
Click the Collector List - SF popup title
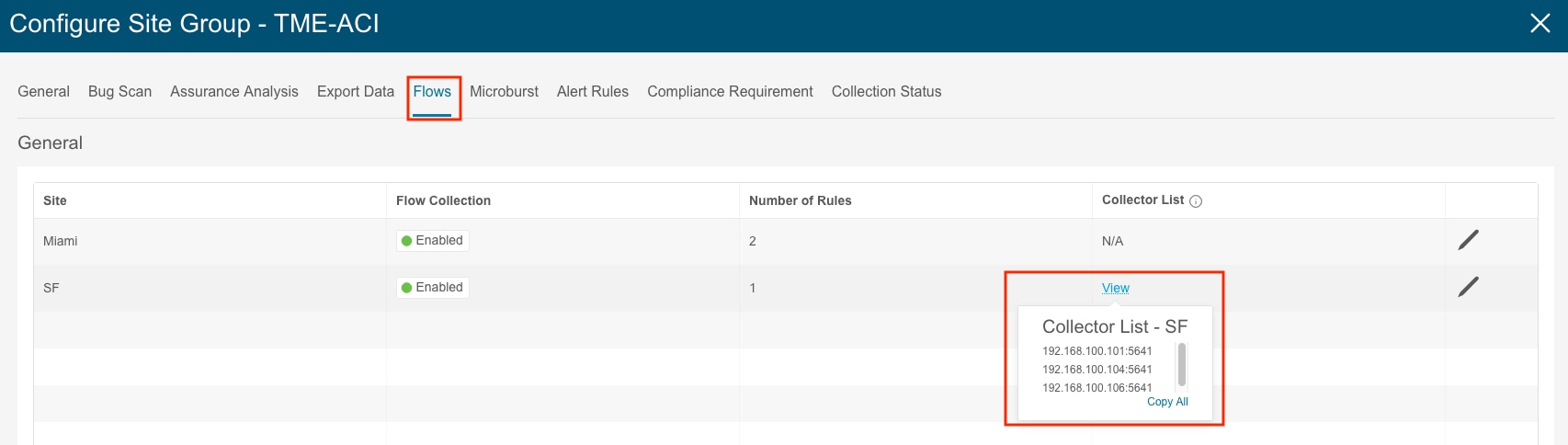click(x=1115, y=326)
